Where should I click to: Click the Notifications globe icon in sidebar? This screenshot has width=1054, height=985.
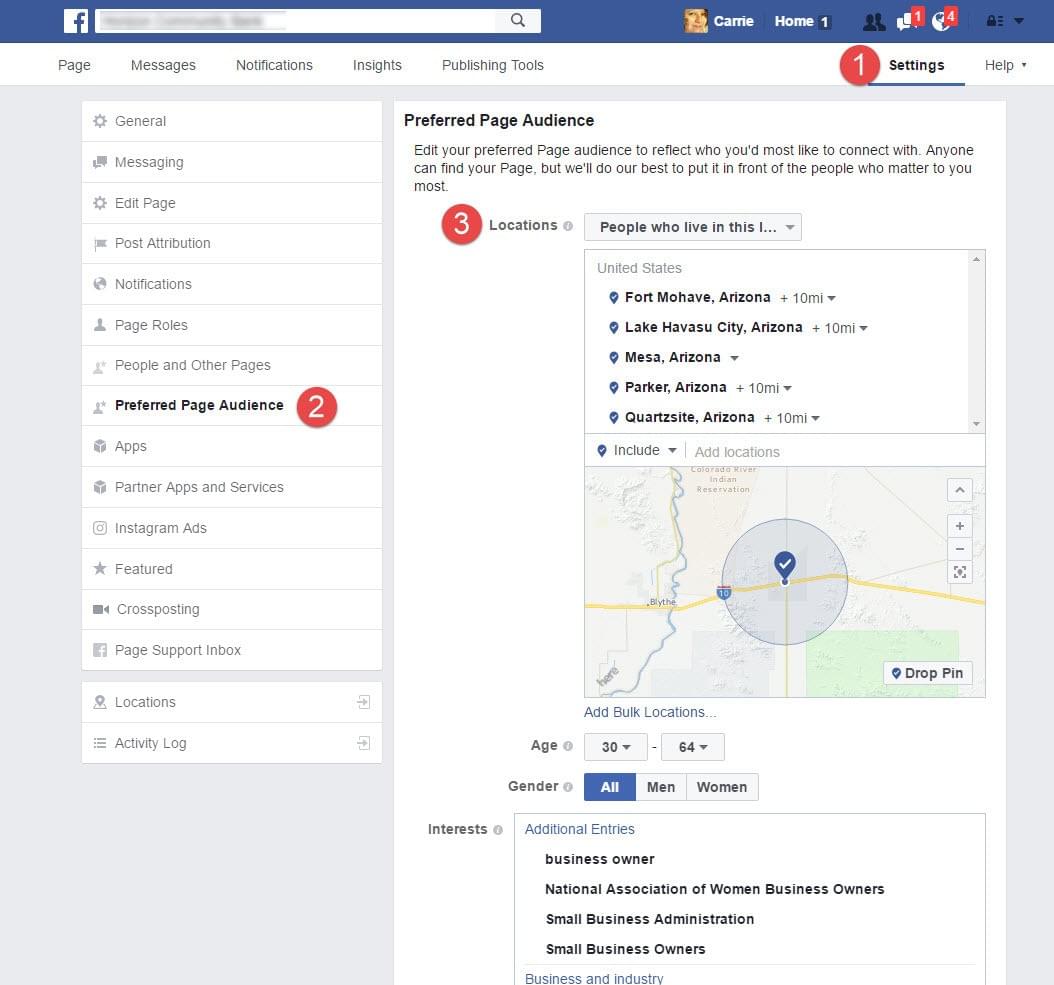(x=100, y=284)
